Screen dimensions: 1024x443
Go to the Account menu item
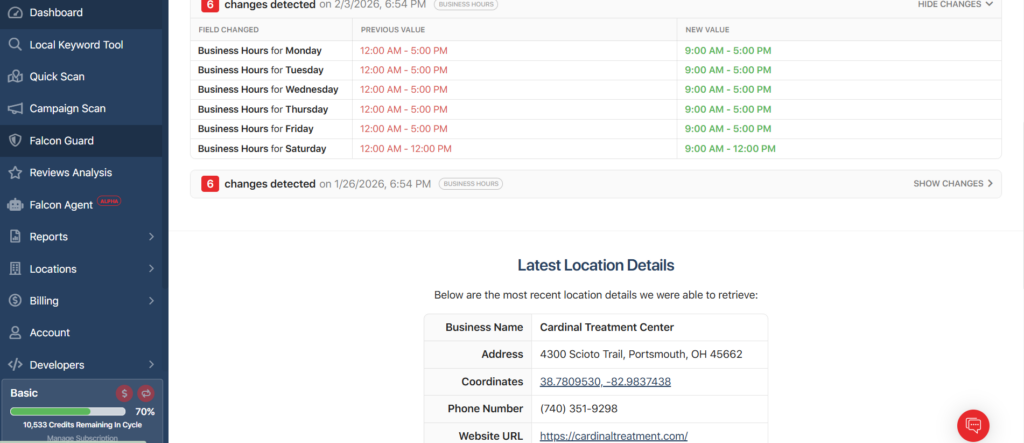[49, 333]
